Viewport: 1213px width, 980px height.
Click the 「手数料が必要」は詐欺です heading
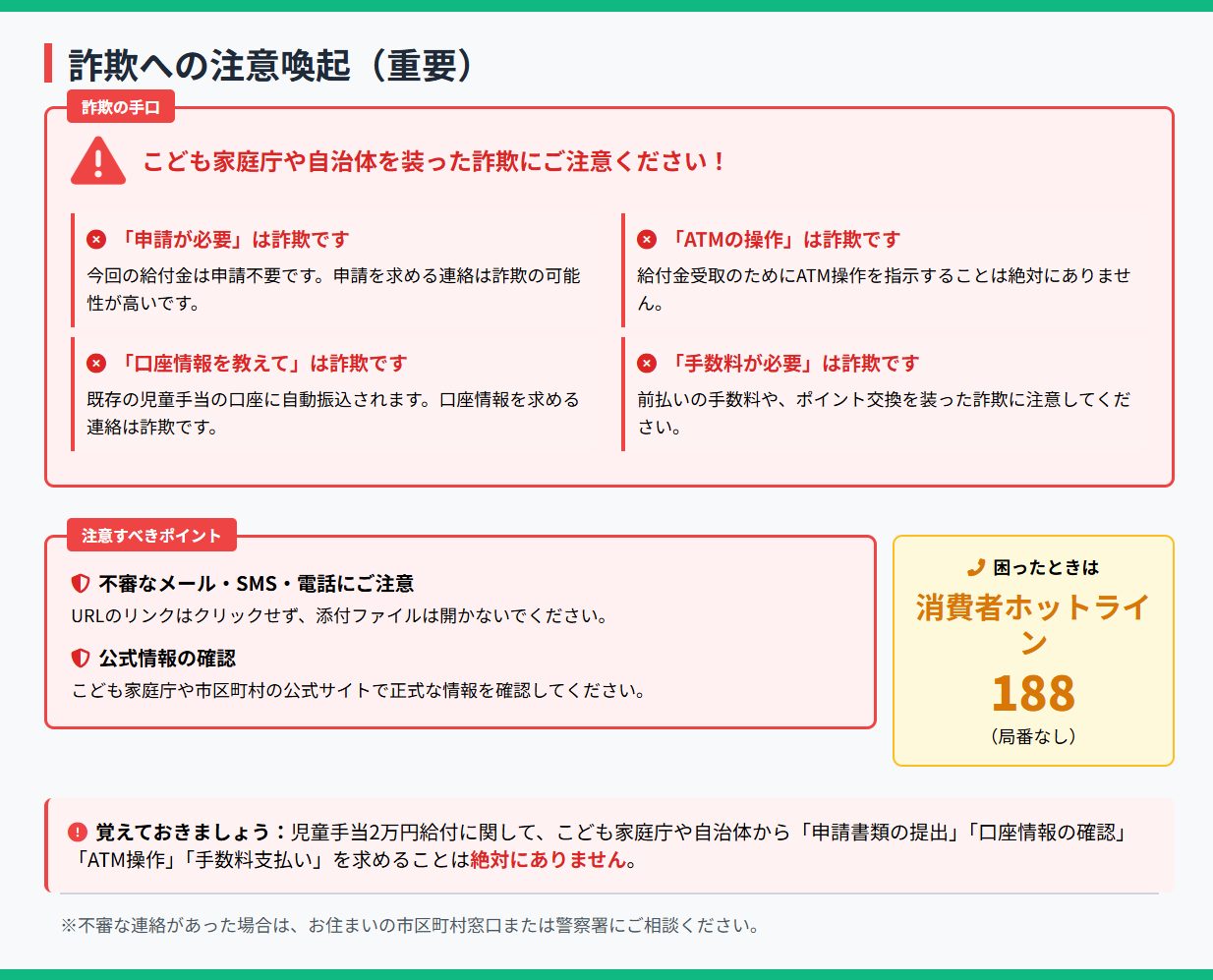click(x=793, y=364)
